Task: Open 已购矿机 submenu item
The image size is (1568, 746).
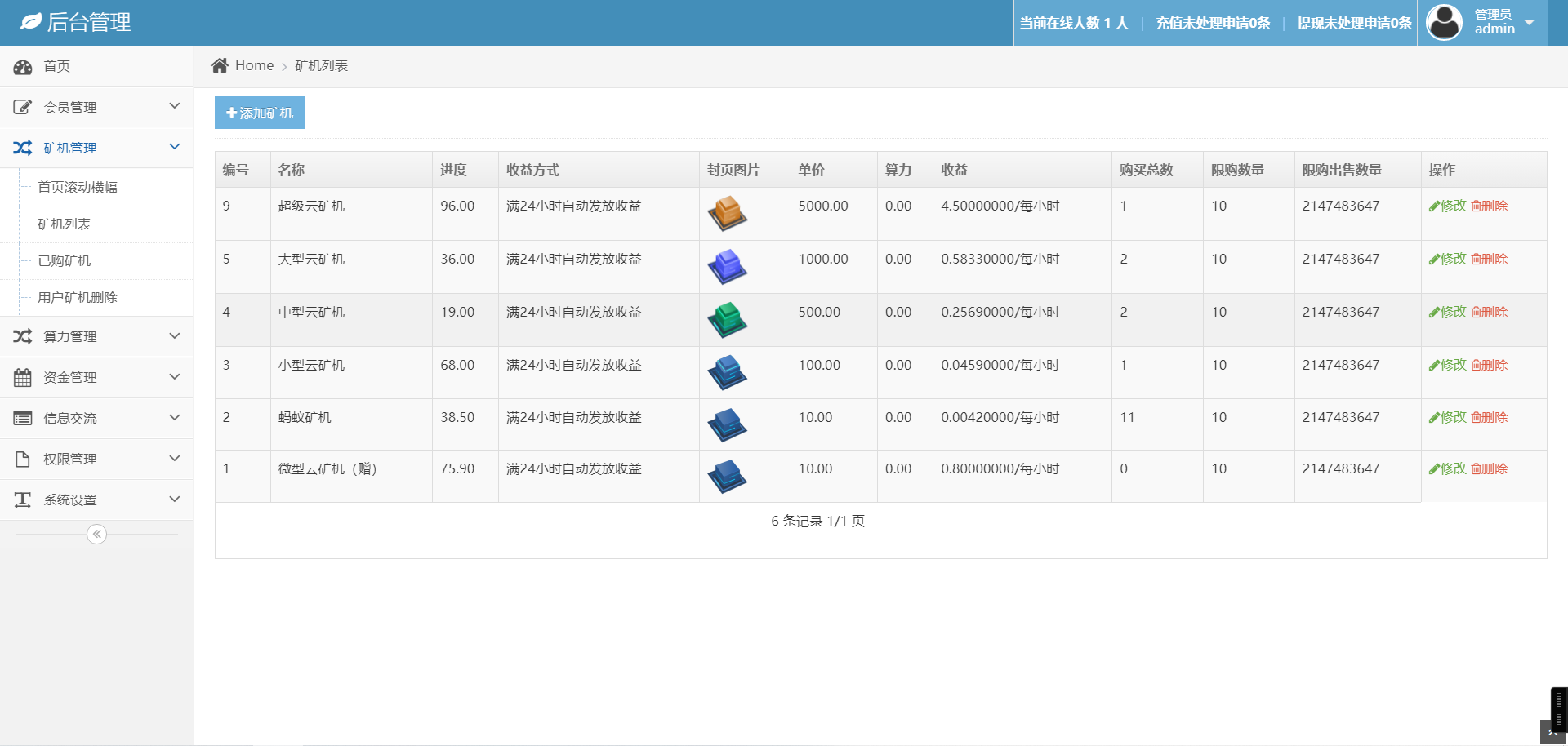Action: 65,260
